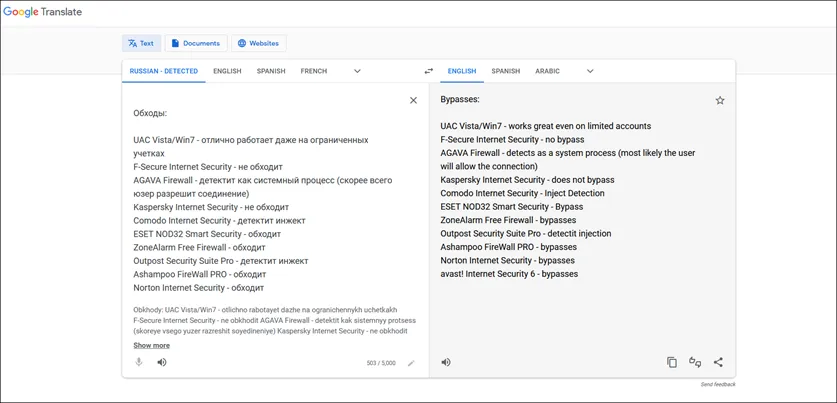The height and width of the screenshot is (403, 837).
Task: Click 'Ashampoo FireWall PRO - bypasses' translated line
Action: click(x=509, y=247)
